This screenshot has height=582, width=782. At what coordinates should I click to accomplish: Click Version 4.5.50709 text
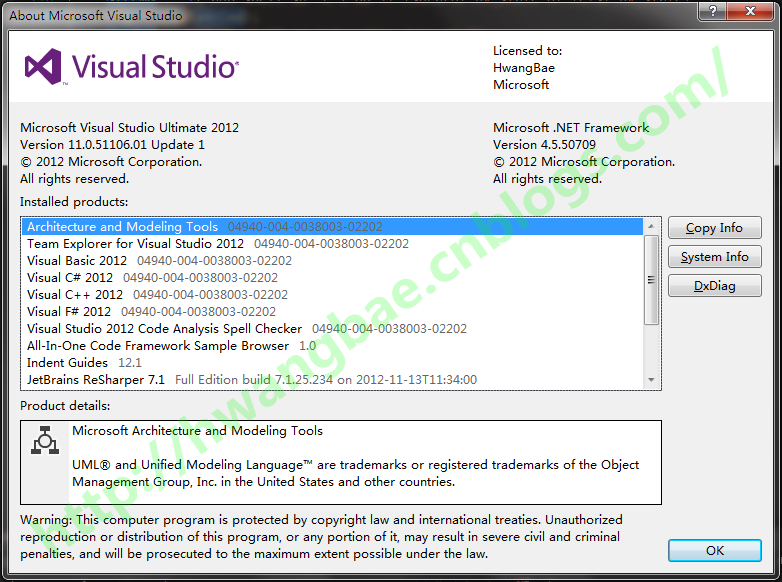click(544, 145)
